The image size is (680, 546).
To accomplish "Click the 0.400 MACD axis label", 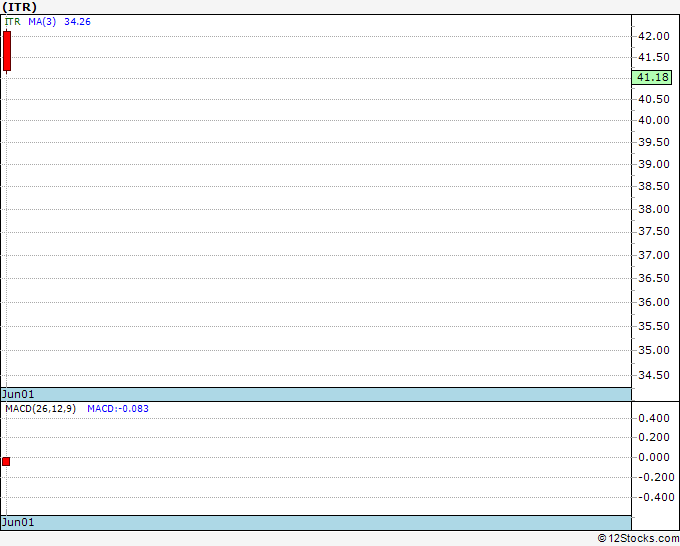I will point(654,418).
